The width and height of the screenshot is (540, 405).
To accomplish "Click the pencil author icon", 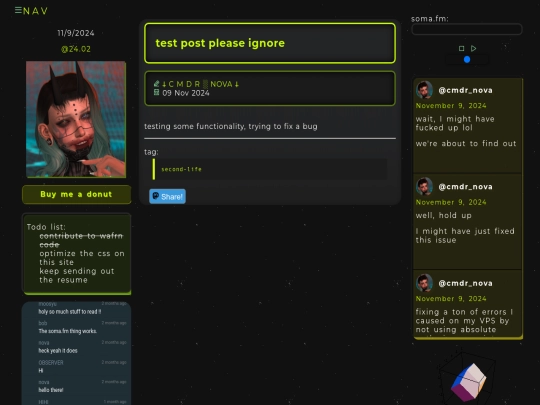I will click(x=156, y=84).
